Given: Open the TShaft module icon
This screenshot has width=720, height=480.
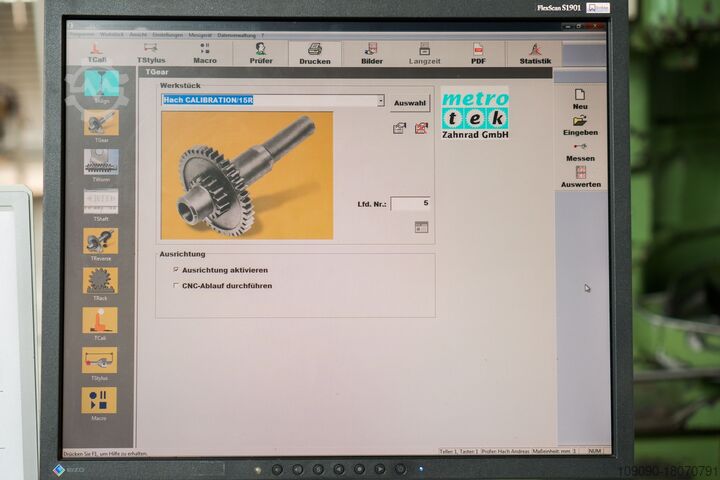Looking at the screenshot, I should point(101,201).
